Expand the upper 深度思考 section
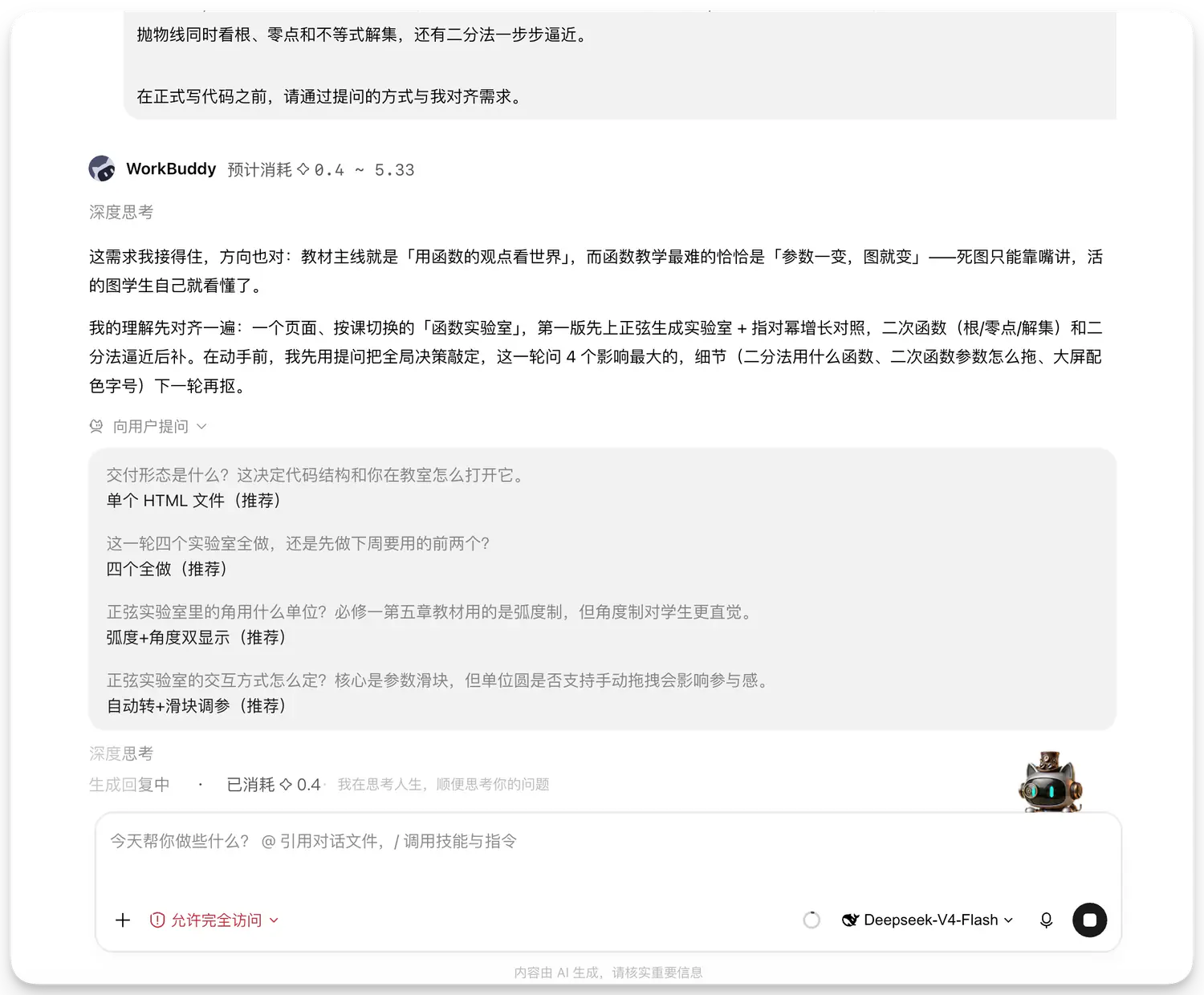This screenshot has width=1204, height=995. [x=121, y=212]
